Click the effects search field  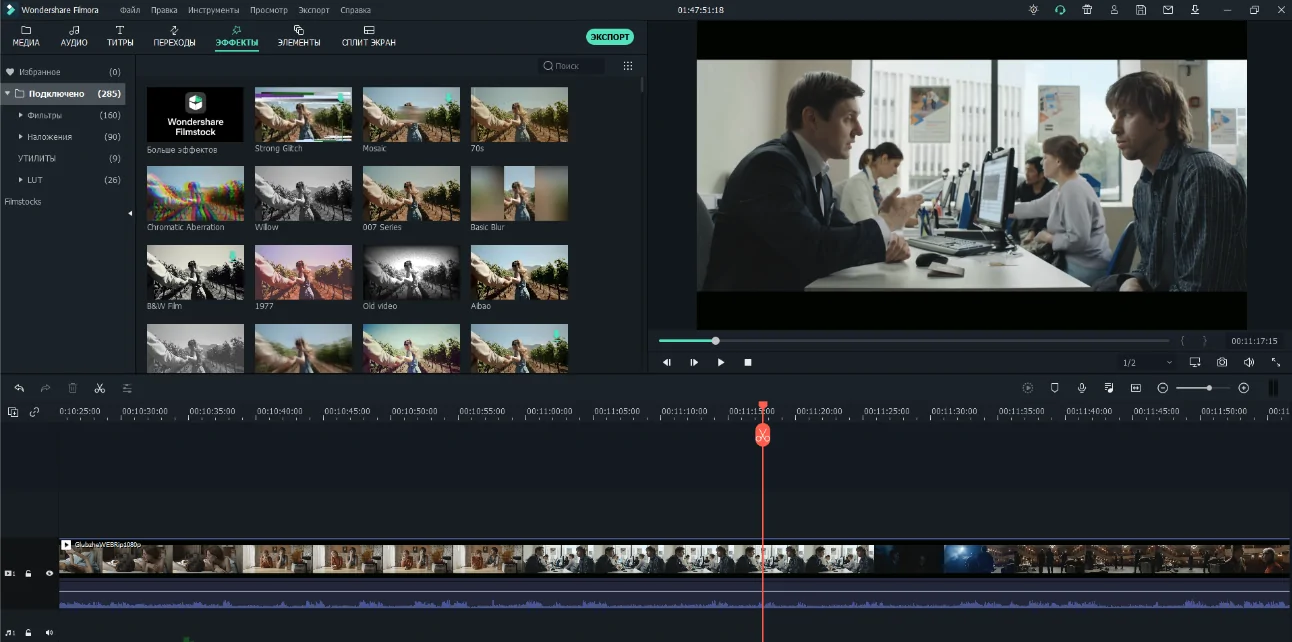pyautogui.click(x=572, y=66)
